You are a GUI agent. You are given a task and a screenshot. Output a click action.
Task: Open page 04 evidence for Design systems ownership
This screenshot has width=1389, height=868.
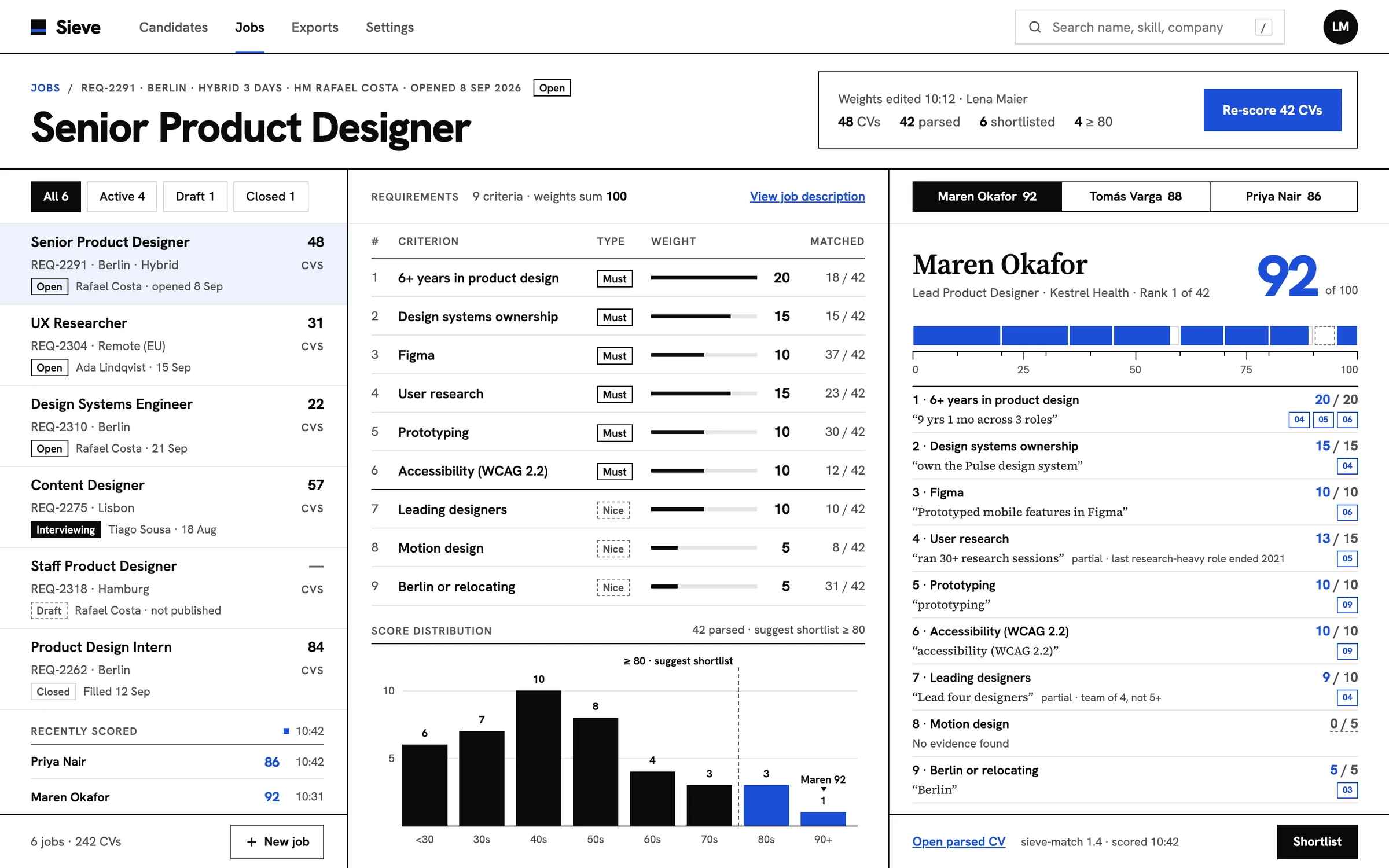click(x=1347, y=466)
